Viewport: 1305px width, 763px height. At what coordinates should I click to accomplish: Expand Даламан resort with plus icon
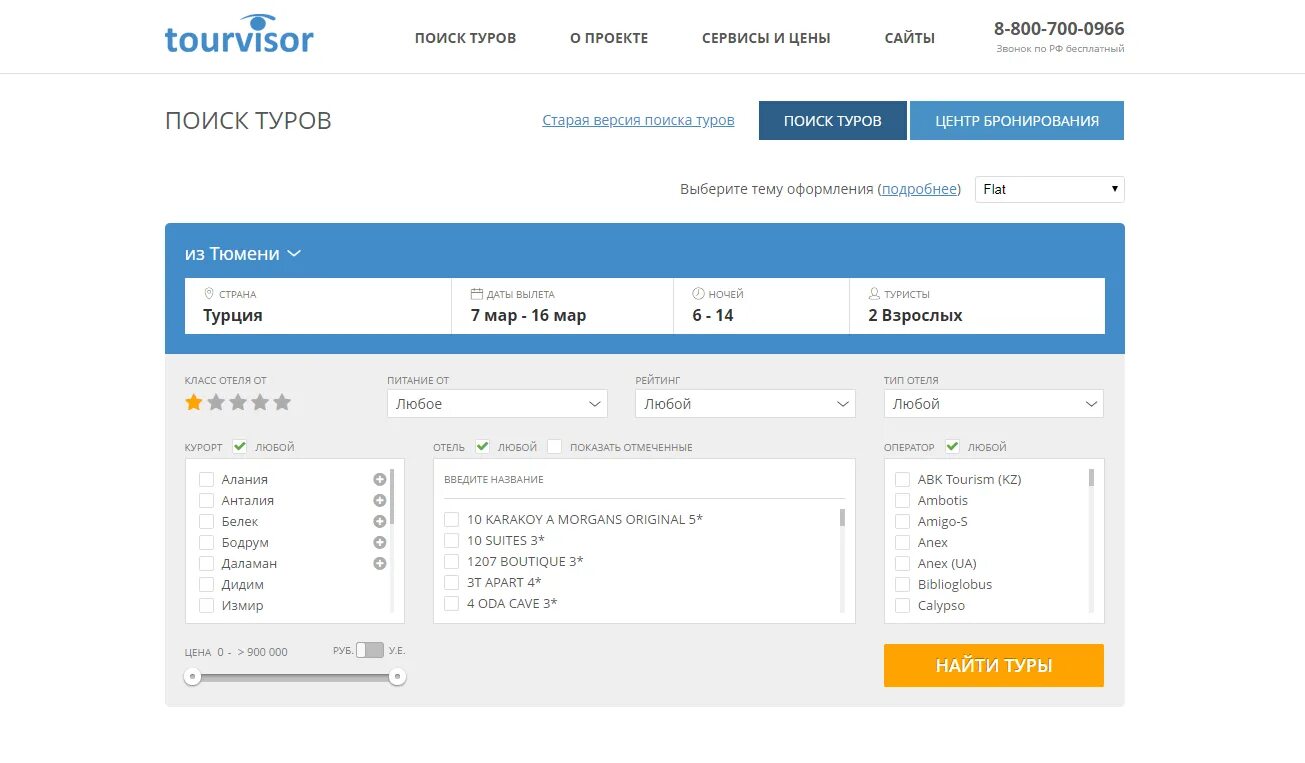(x=380, y=564)
